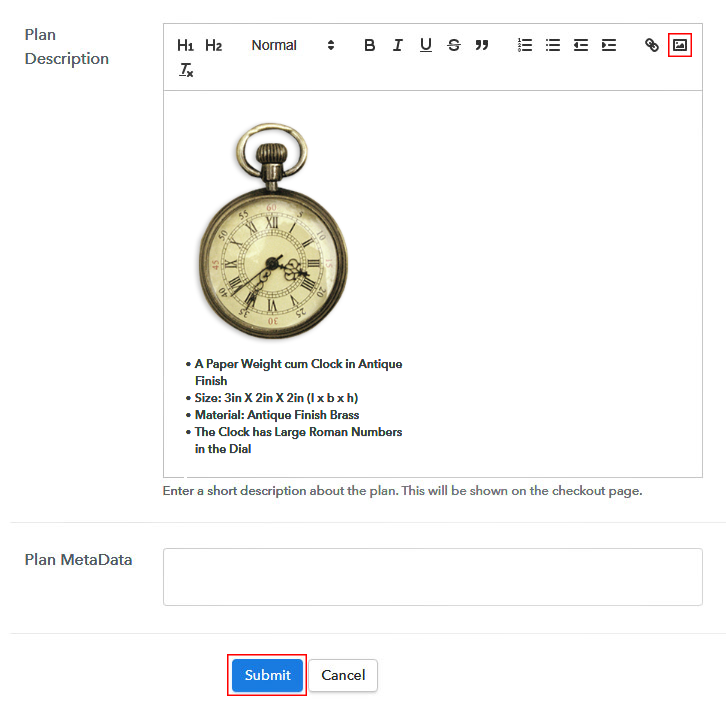Viewport: 726px width, 716px height.
Task: Increase the text indent
Action: (x=608, y=45)
